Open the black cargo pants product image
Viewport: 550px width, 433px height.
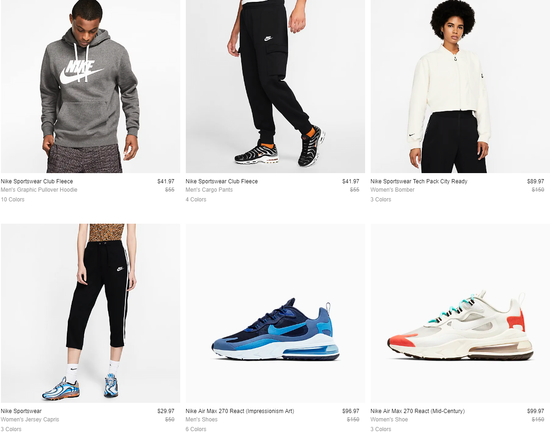275,86
